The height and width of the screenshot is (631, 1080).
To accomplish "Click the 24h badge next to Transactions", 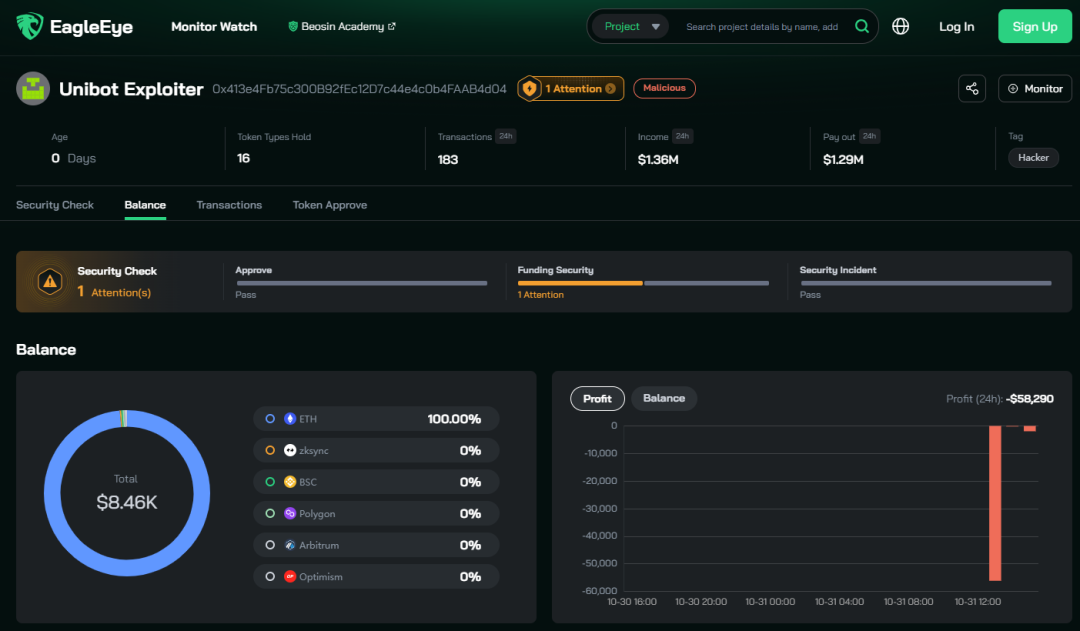I will [x=506, y=136].
